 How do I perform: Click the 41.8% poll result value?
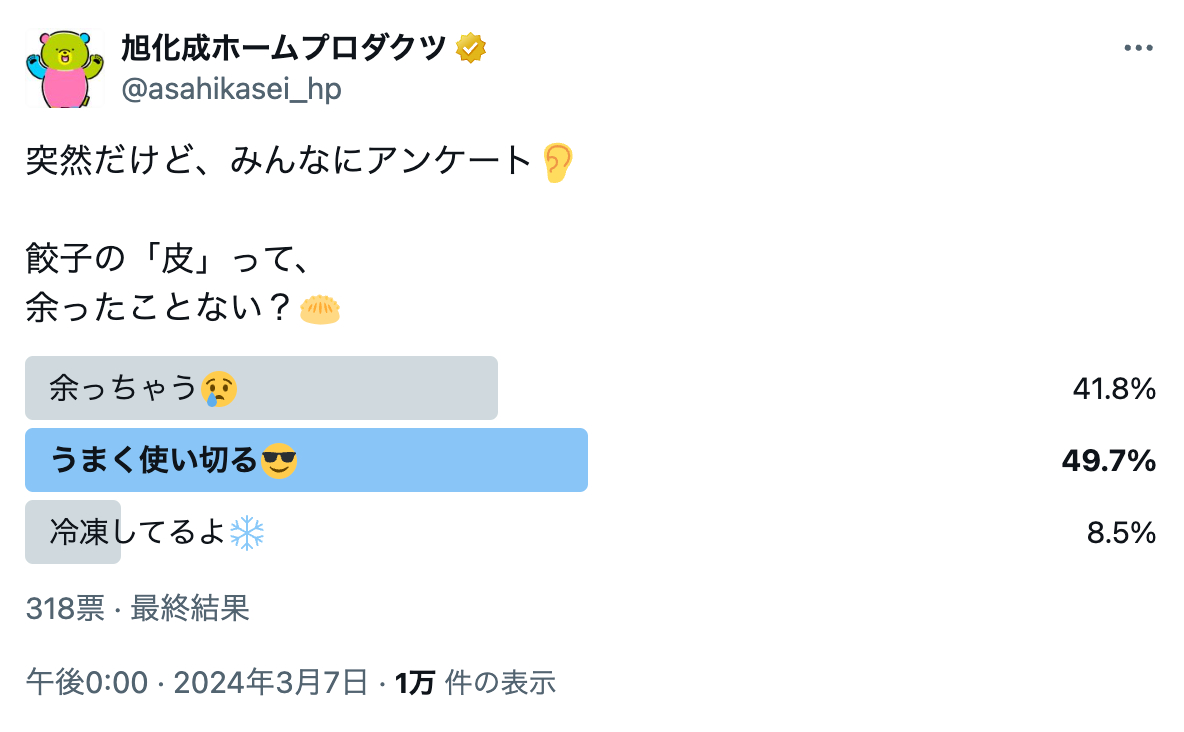1114,388
